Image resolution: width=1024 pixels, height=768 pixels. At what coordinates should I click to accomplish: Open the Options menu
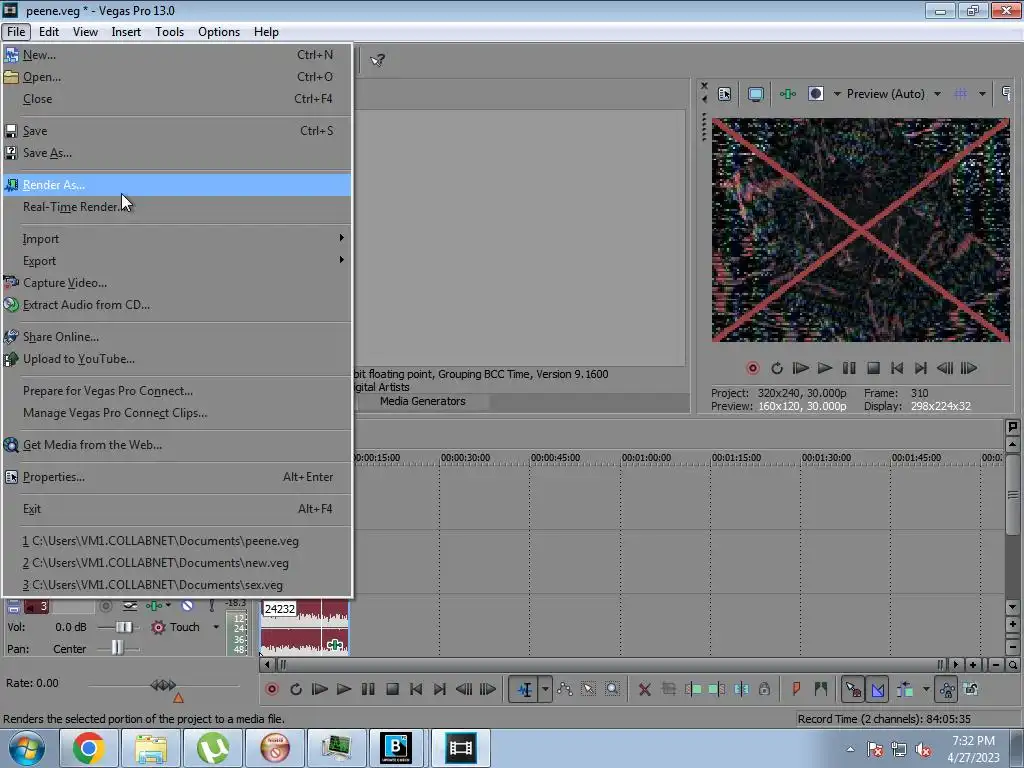(x=219, y=31)
